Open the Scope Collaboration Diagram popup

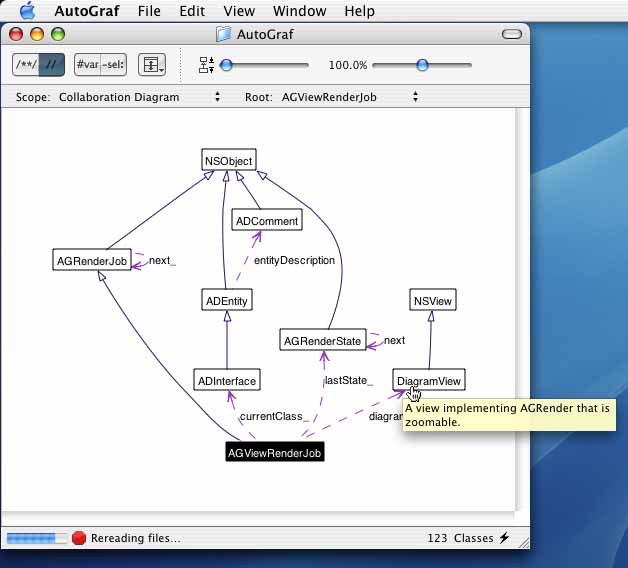(x=138, y=98)
